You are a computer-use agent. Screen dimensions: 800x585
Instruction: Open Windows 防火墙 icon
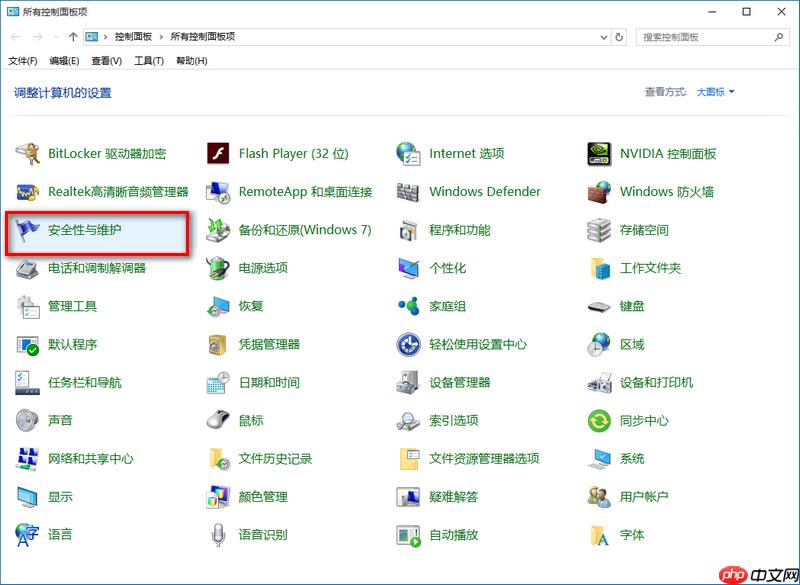click(599, 192)
